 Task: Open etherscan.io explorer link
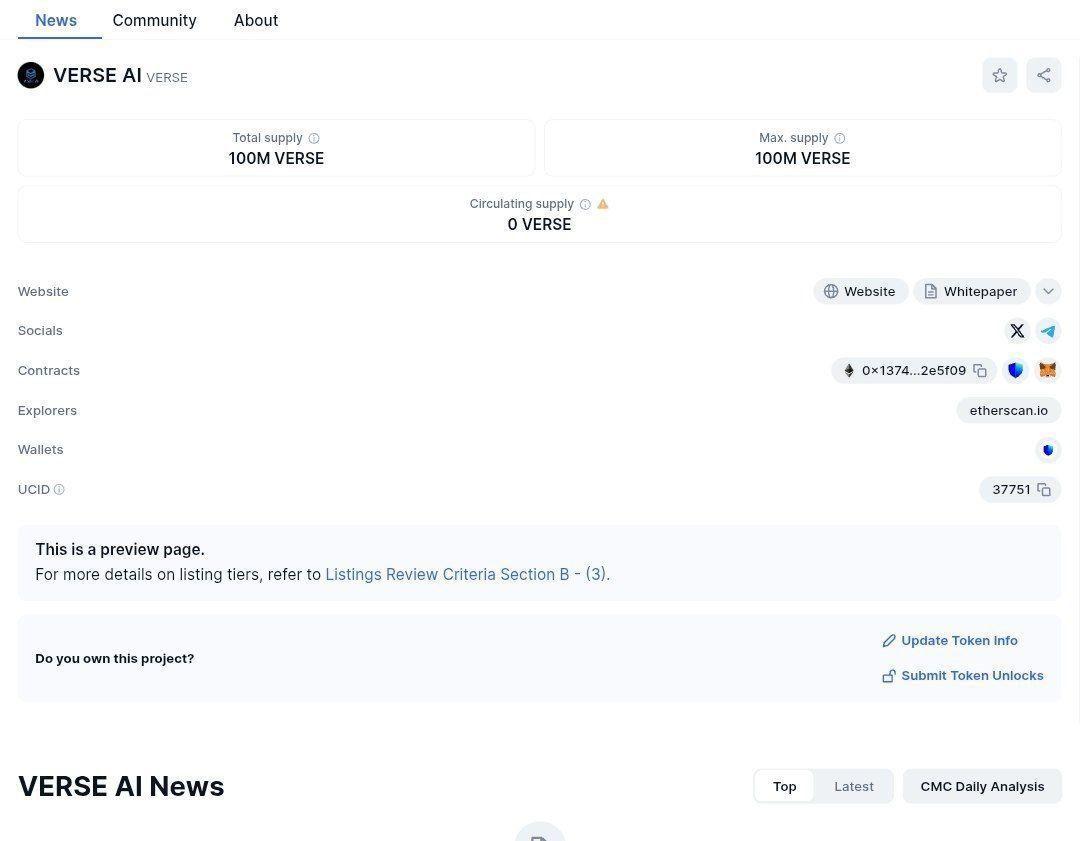pyautogui.click(x=1008, y=411)
